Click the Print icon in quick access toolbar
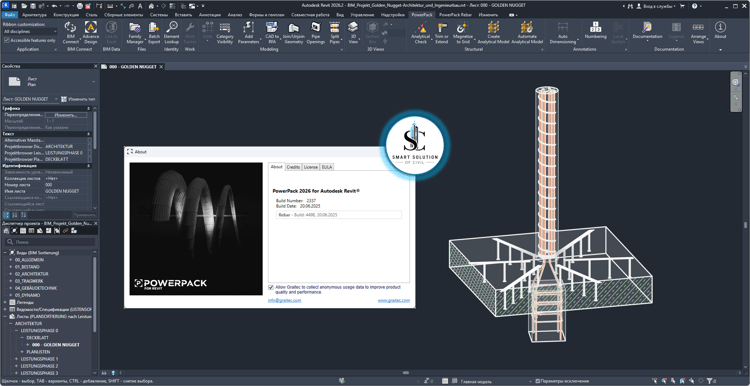The height and width of the screenshot is (386, 750). tap(80, 7)
